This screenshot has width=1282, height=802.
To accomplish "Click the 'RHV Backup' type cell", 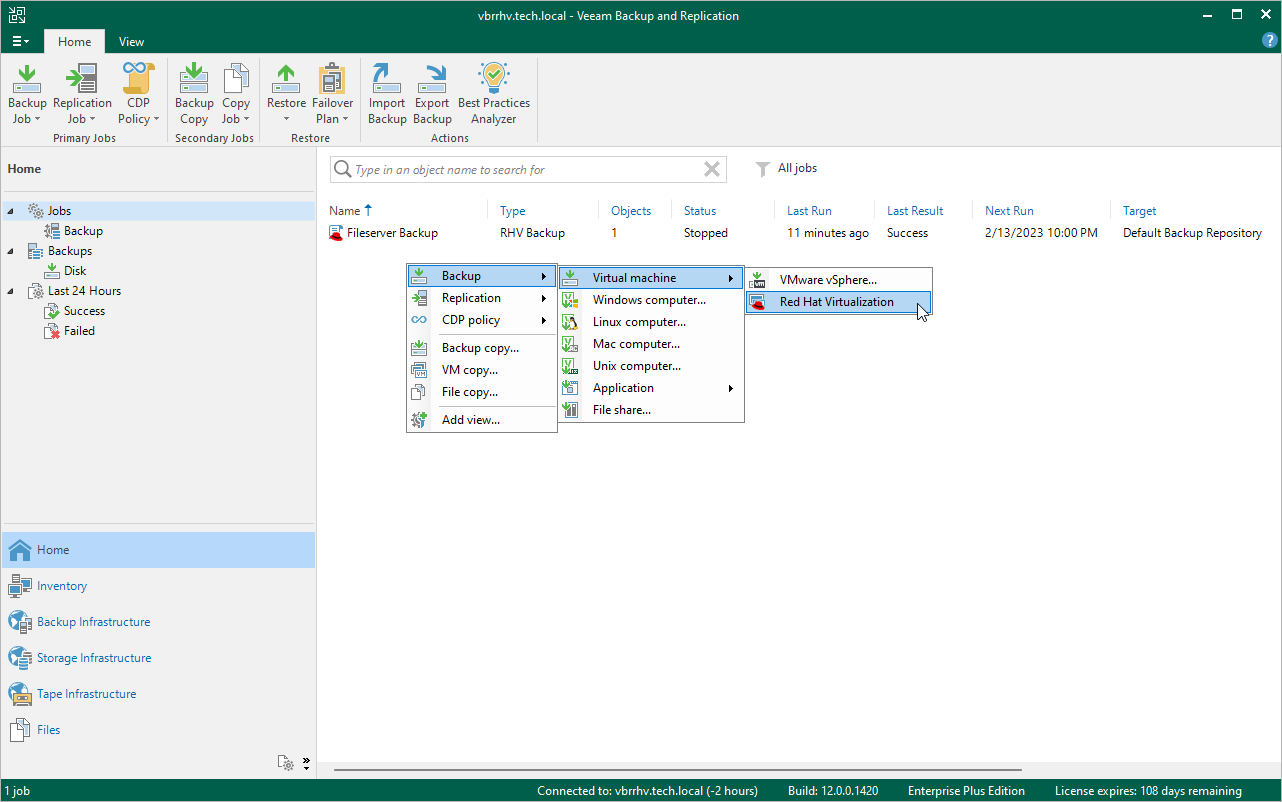I will (x=532, y=233).
